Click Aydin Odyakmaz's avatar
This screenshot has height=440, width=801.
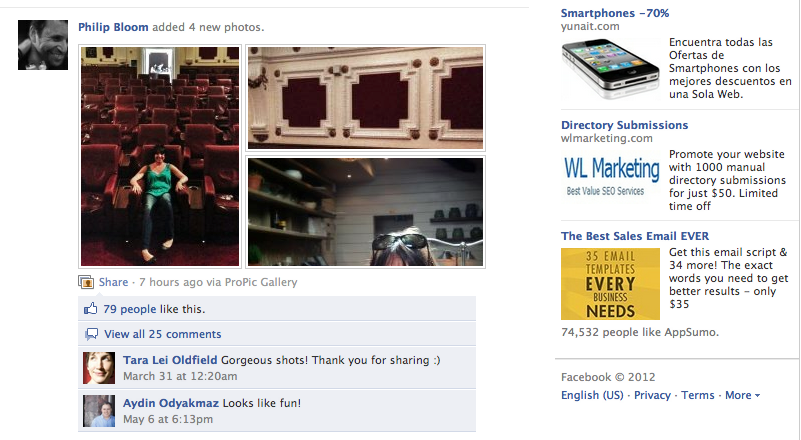99,411
